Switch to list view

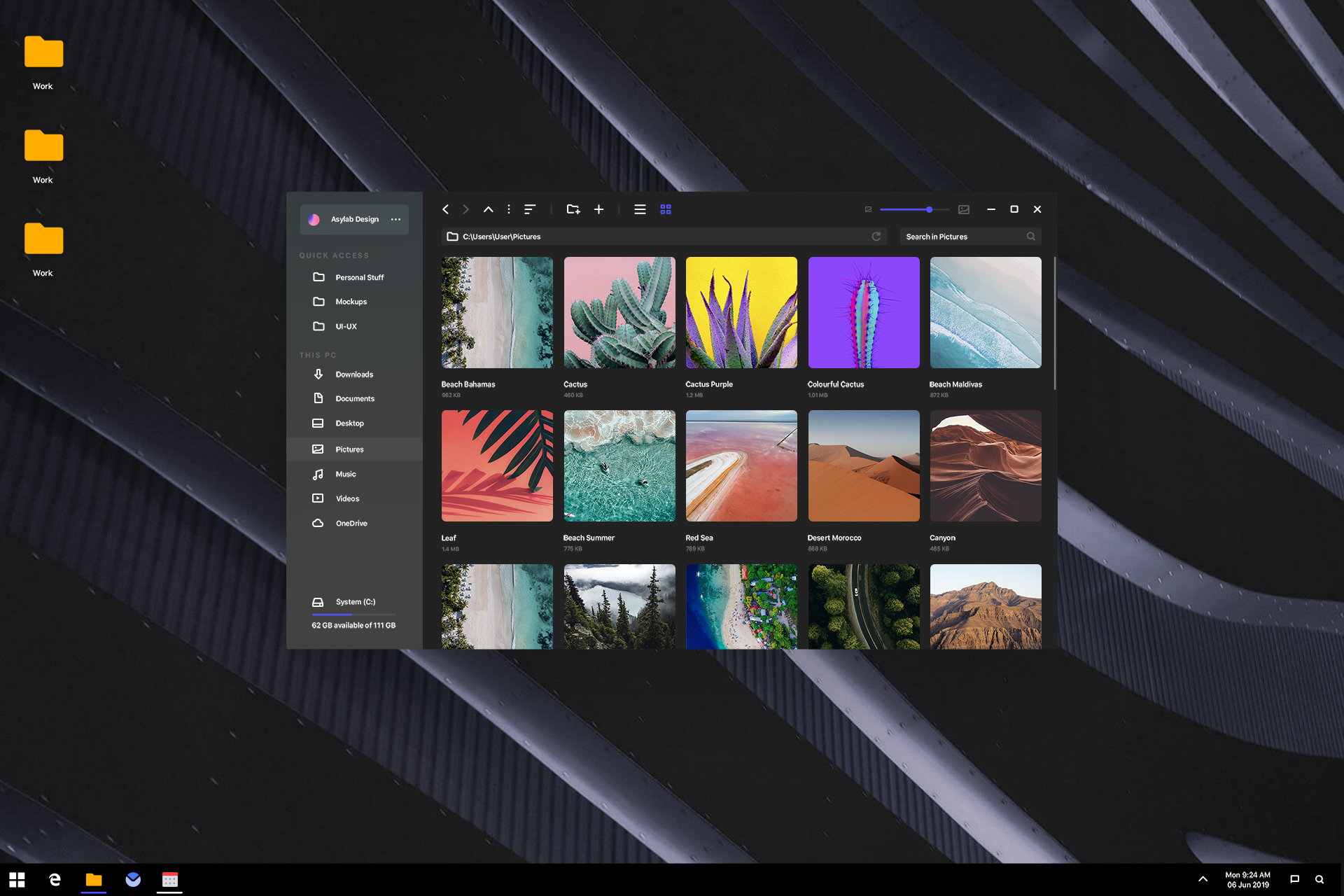pyautogui.click(x=640, y=209)
